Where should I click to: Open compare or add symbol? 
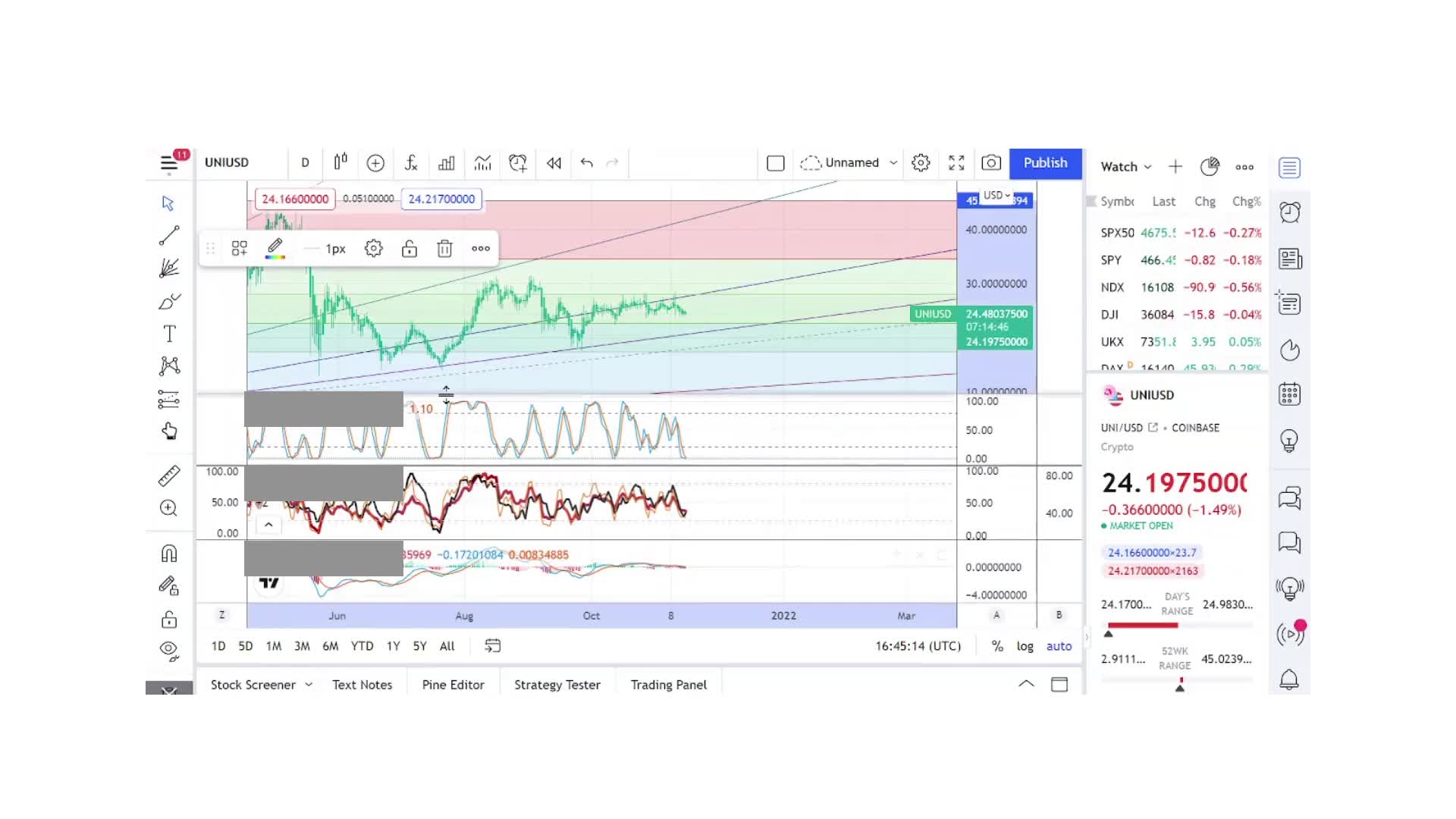tap(375, 163)
